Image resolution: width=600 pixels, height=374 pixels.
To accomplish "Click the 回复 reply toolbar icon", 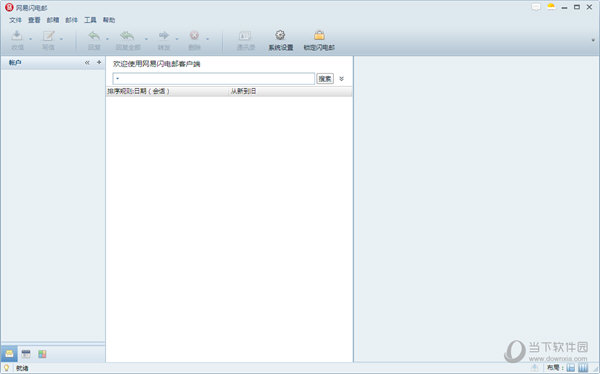I will click(94, 36).
